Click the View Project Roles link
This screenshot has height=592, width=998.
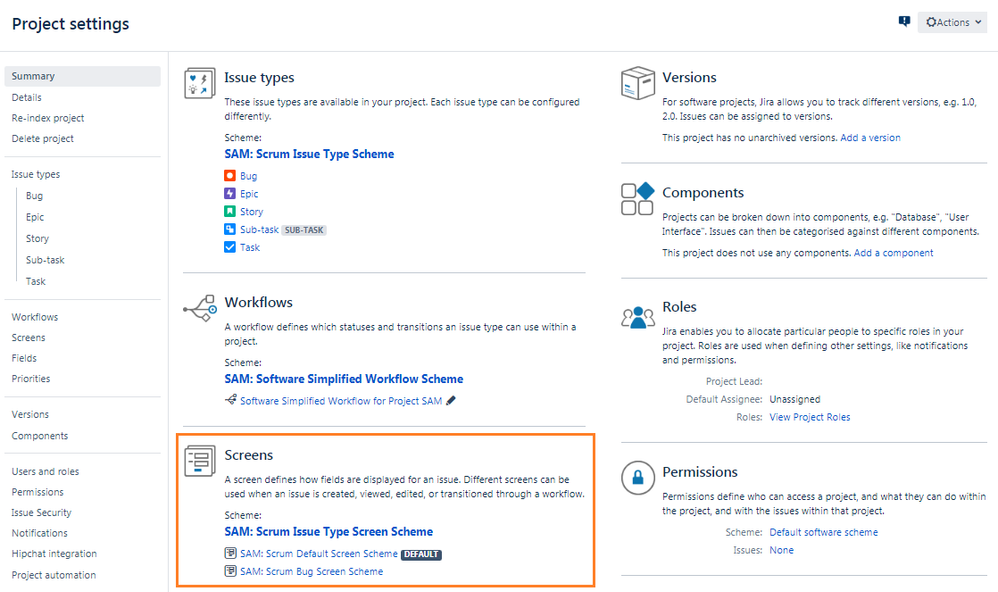pos(810,417)
